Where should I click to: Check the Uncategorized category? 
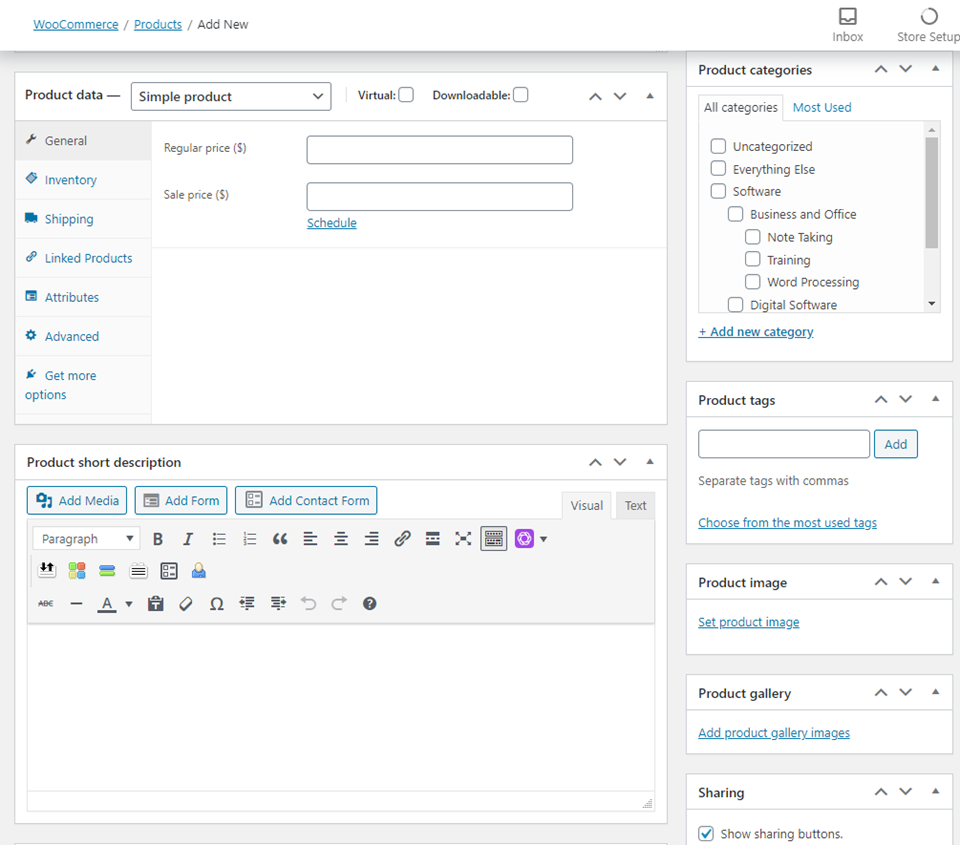point(718,146)
